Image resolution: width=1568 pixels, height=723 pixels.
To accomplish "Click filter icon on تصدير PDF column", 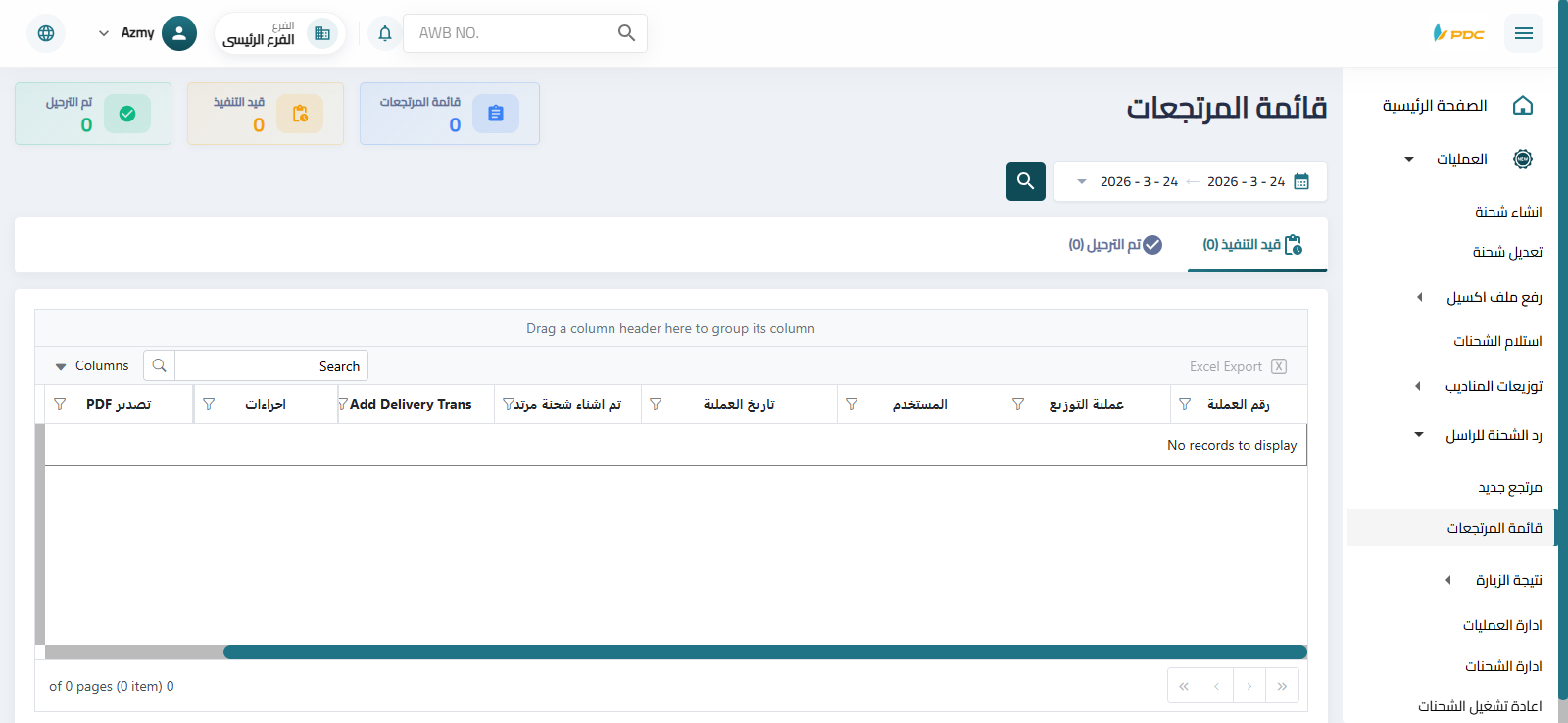I will click(60, 404).
